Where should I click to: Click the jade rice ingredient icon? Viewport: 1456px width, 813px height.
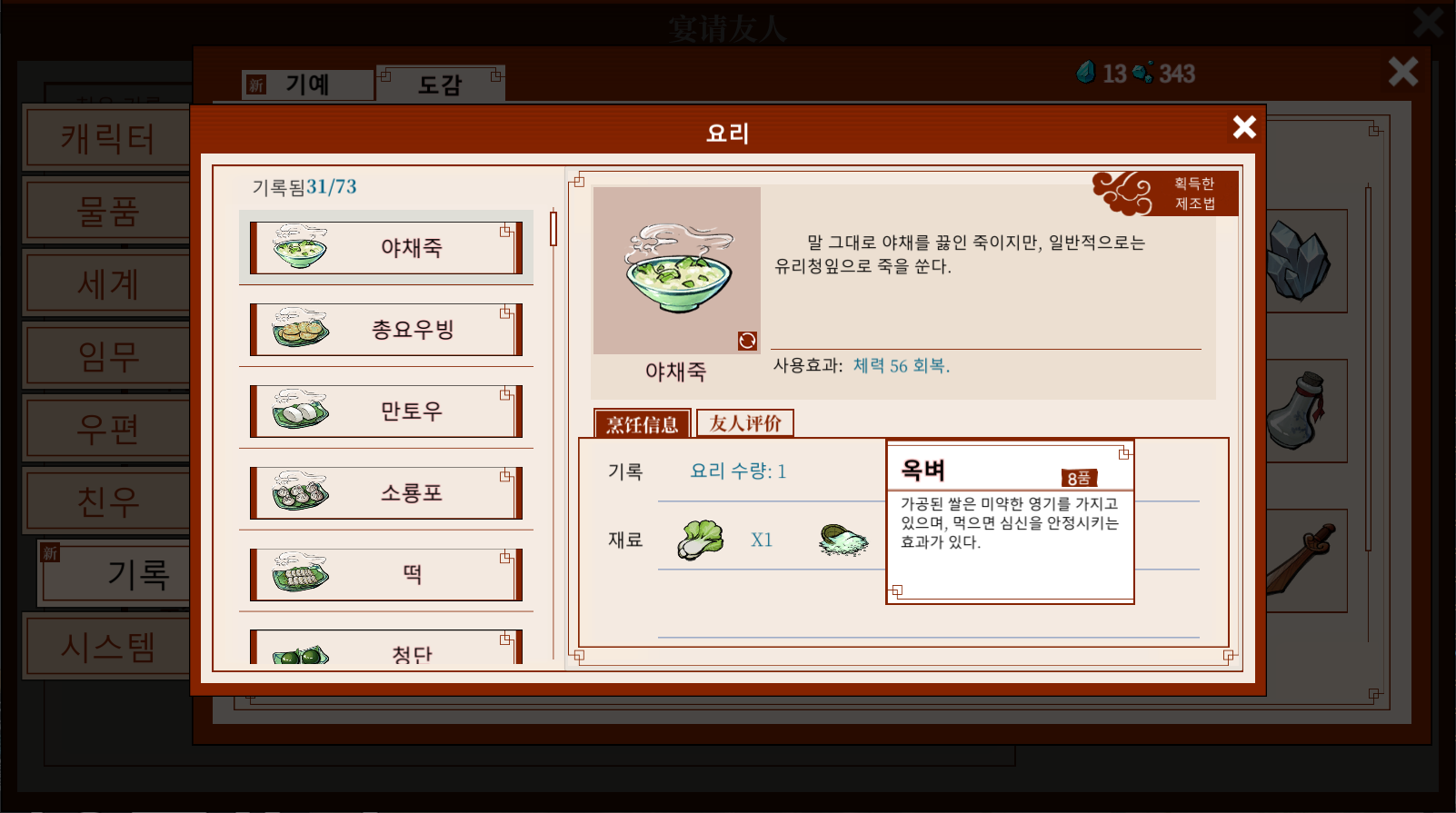(843, 540)
